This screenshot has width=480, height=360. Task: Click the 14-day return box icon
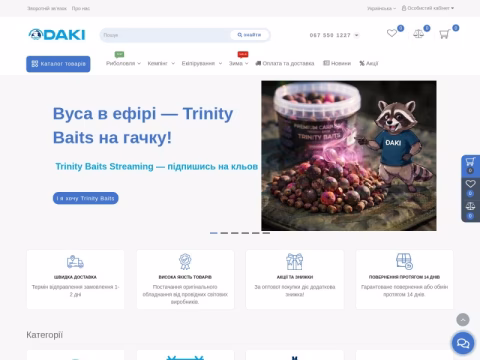pyautogui.click(x=404, y=262)
